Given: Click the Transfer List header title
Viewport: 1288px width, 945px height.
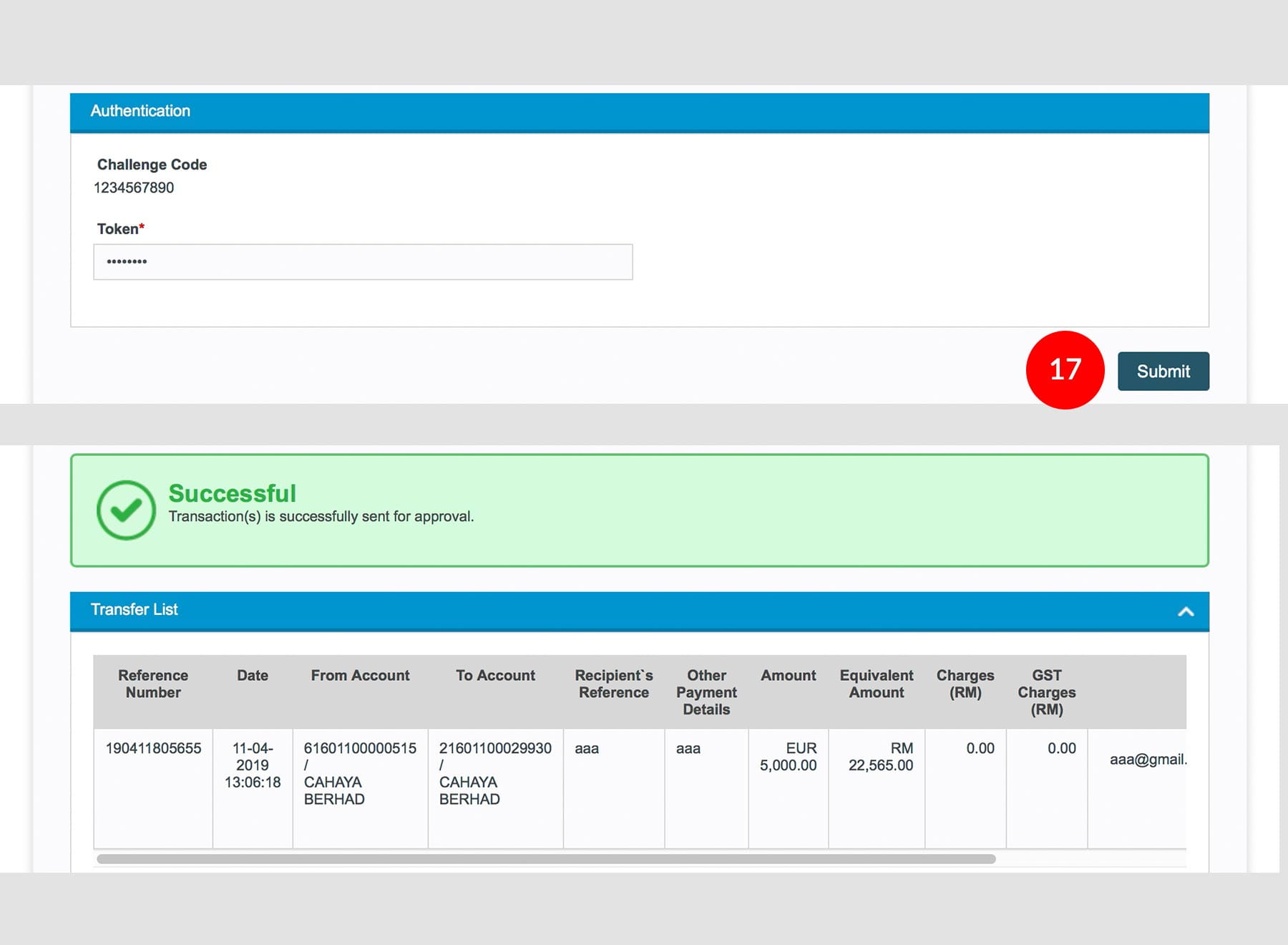Looking at the screenshot, I should pos(135,610).
